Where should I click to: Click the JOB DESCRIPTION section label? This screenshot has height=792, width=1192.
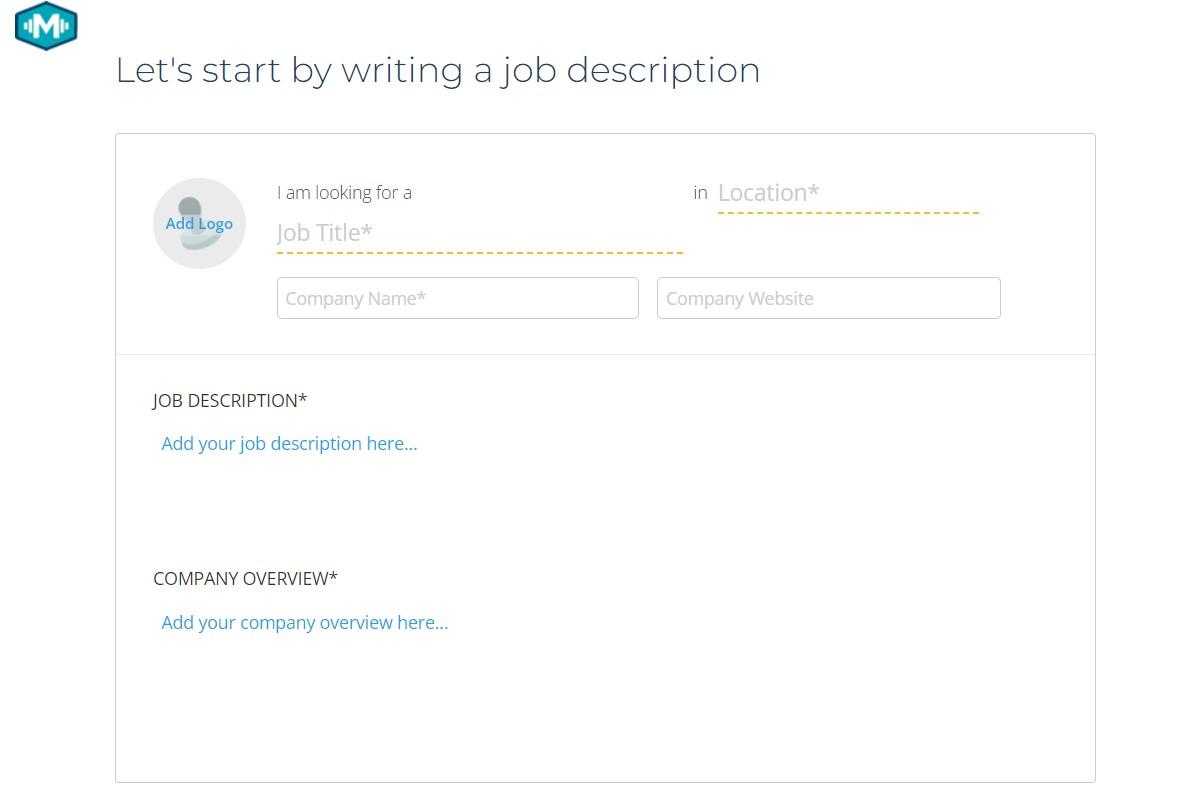(225, 401)
